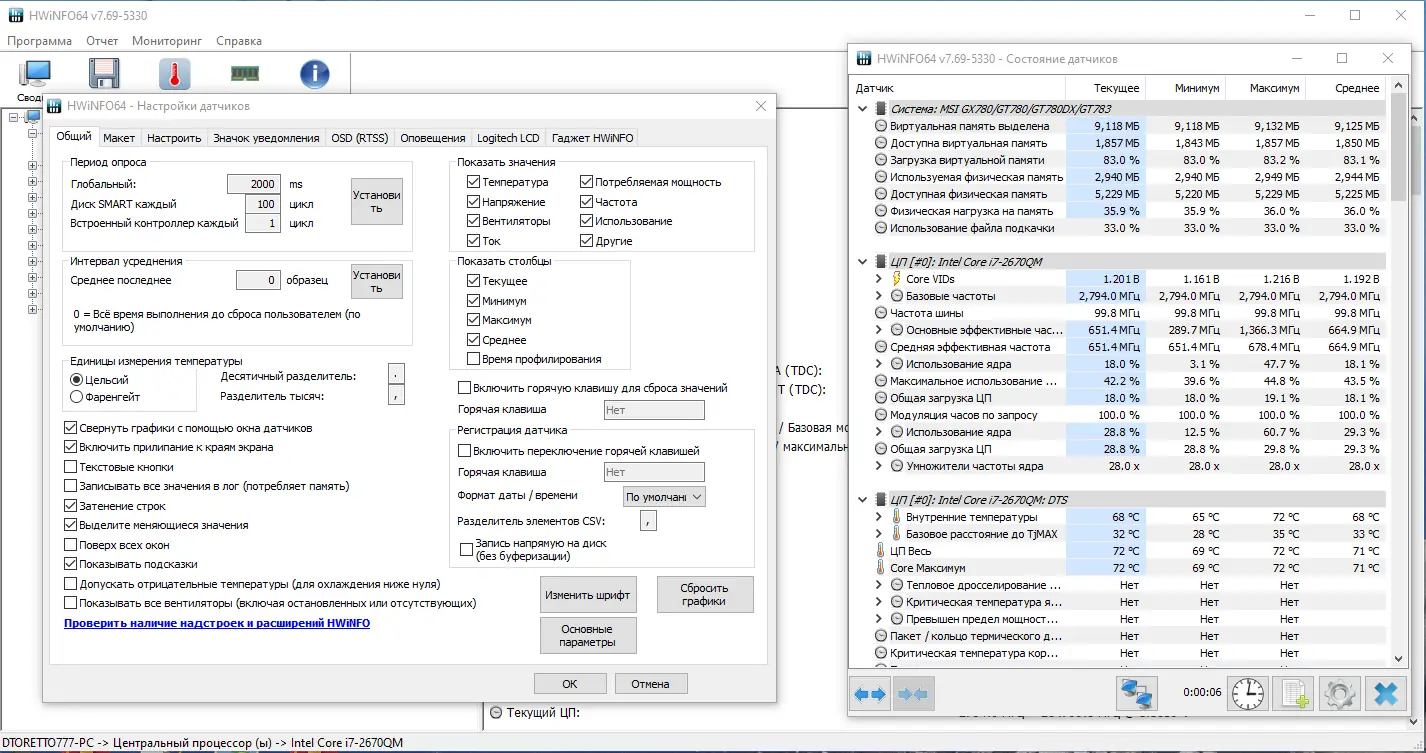
Task: Expand the Внутренние температуры row
Action: coord(878,517)
